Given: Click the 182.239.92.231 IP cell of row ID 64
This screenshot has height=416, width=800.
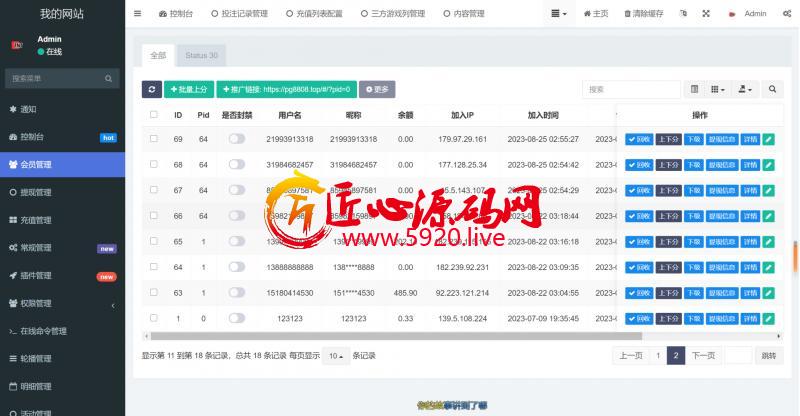Looking at the screenshot, I should click(462, 267).
